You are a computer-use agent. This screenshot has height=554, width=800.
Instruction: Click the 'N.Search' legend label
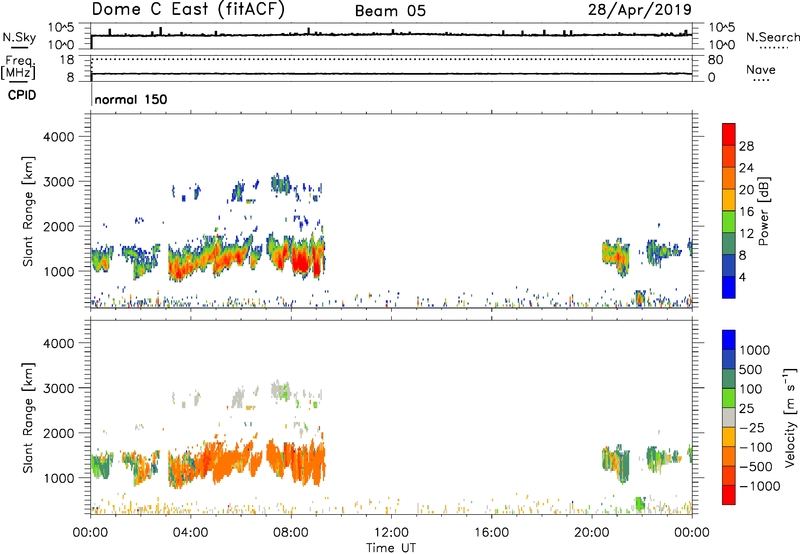(x=773, y=37)
